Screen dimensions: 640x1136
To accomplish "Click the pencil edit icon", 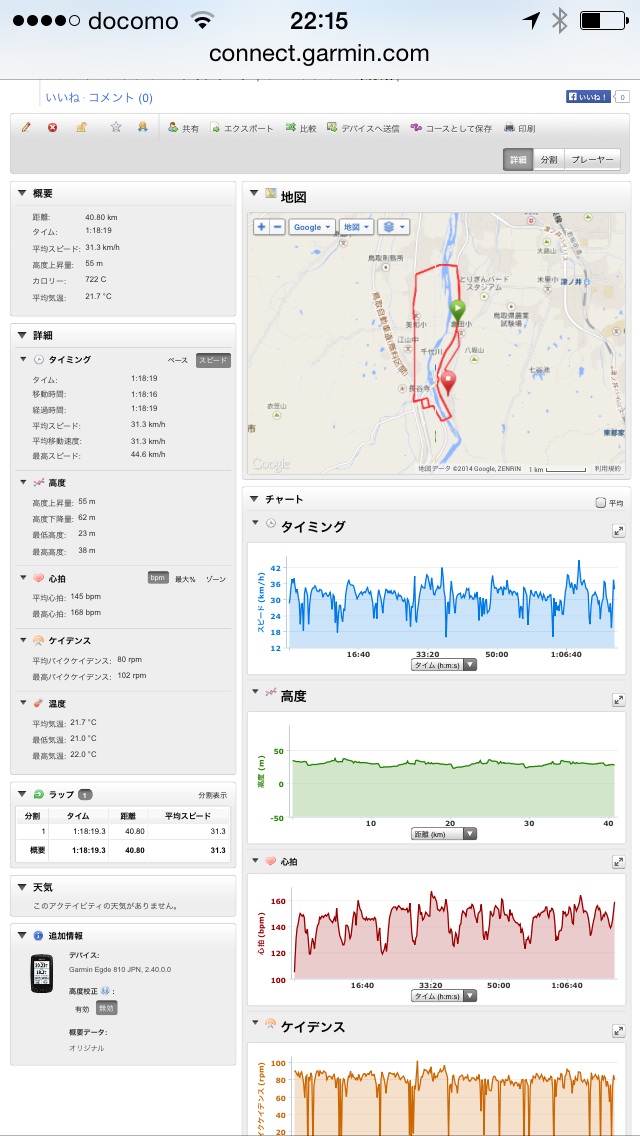I will [27, 128].
